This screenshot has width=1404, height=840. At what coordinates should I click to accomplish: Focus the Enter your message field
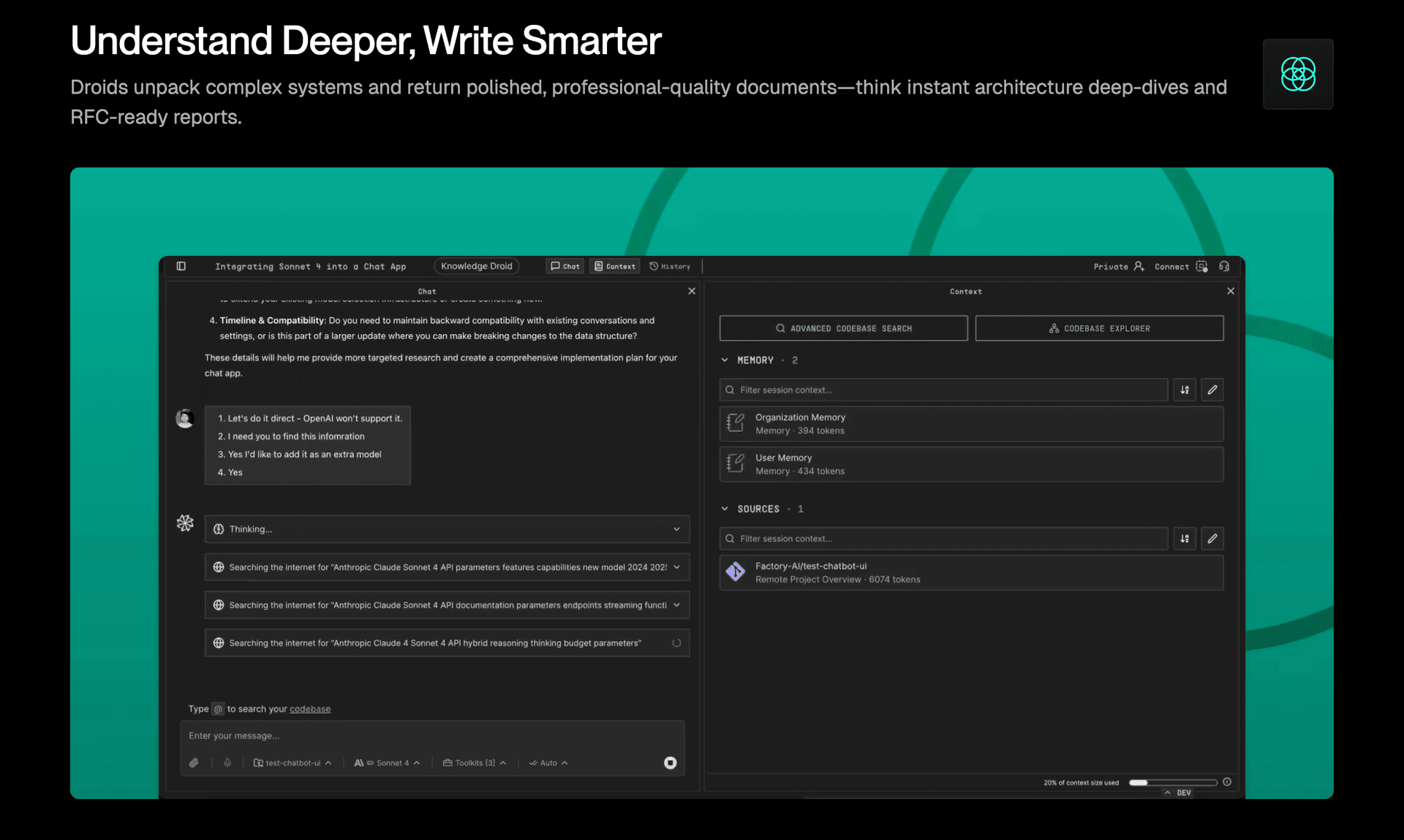click(x=432, y=735)
